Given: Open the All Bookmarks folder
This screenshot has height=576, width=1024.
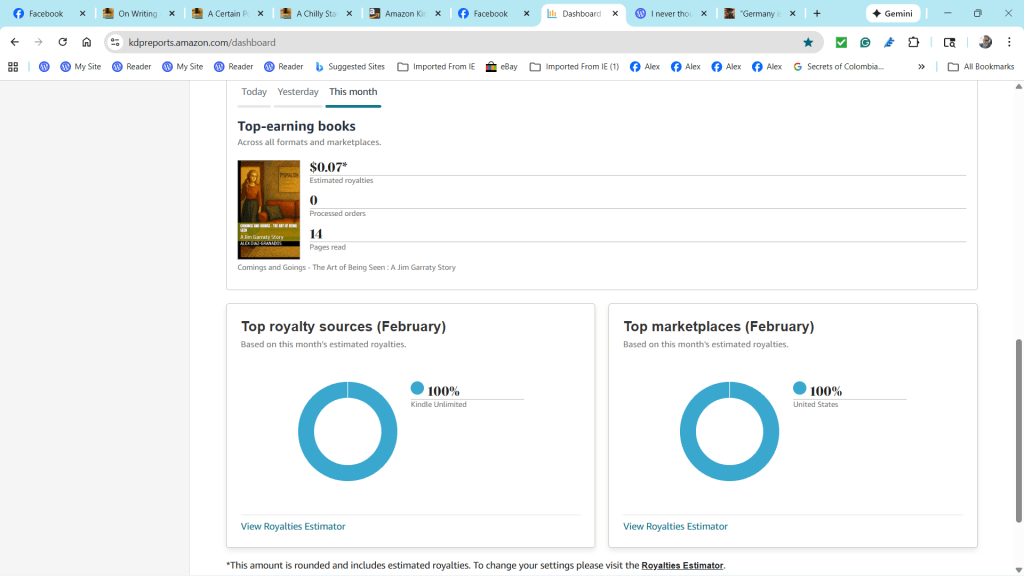Looking at the screenshot, I should coord(980,67).
